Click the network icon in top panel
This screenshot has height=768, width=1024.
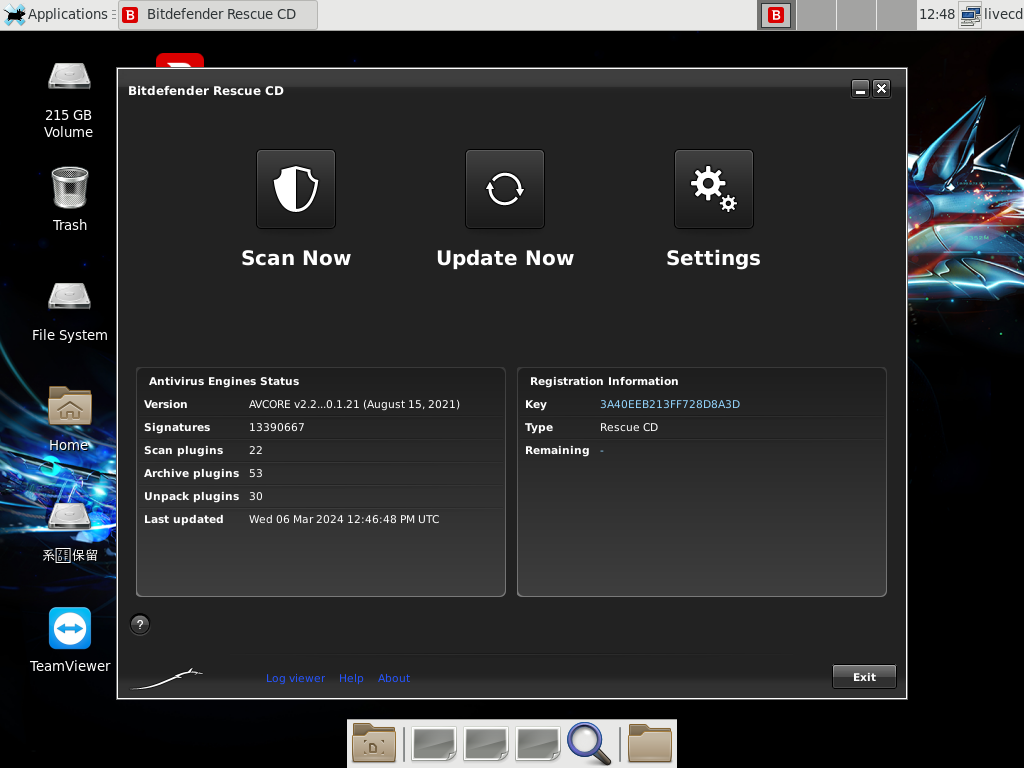970,15
